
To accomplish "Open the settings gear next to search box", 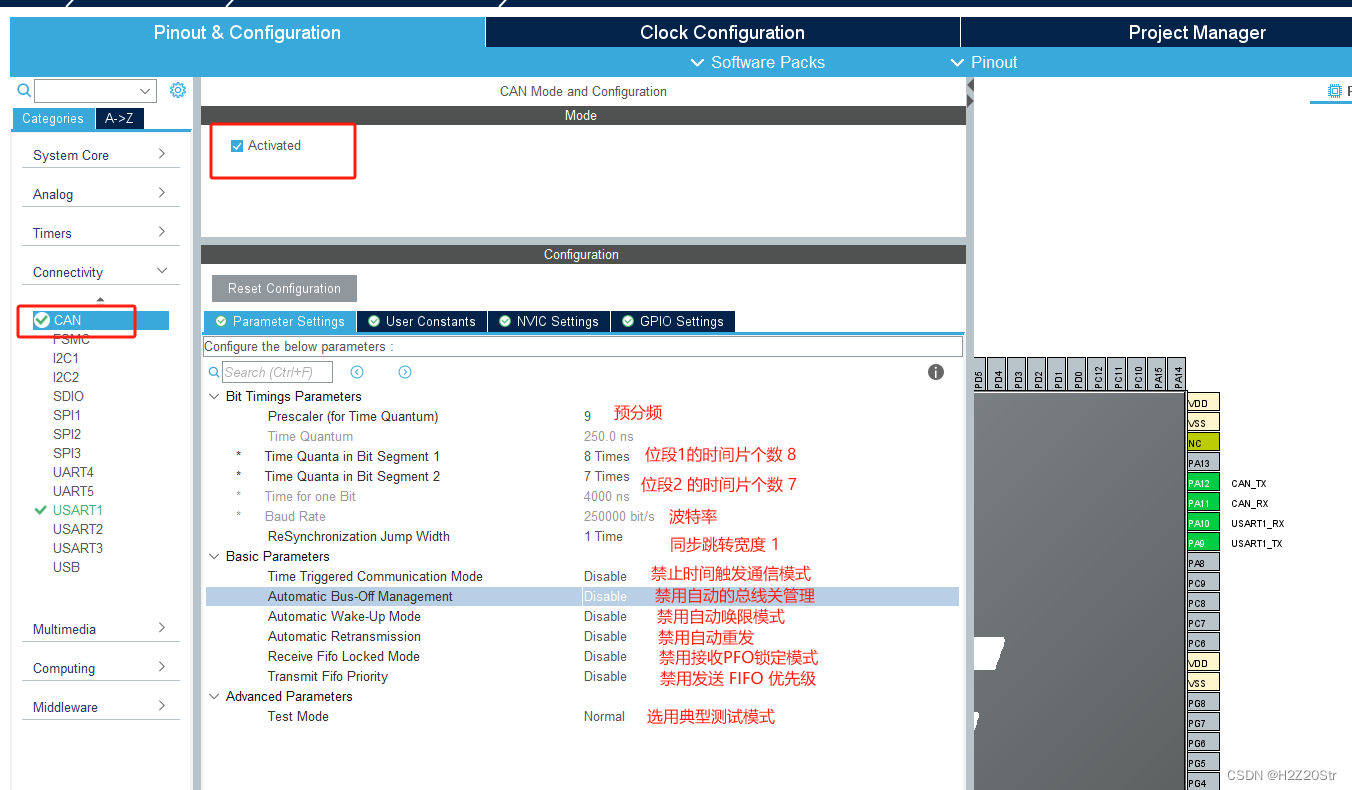I will (178, 90).
